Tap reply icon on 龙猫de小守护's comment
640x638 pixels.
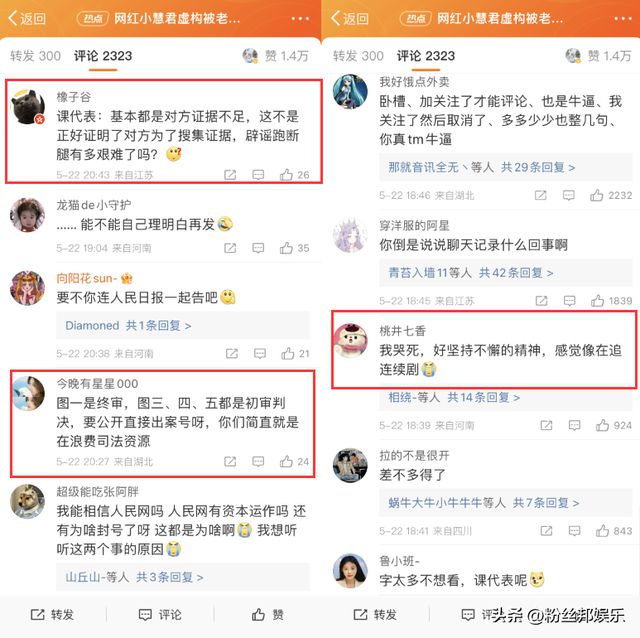258,248
